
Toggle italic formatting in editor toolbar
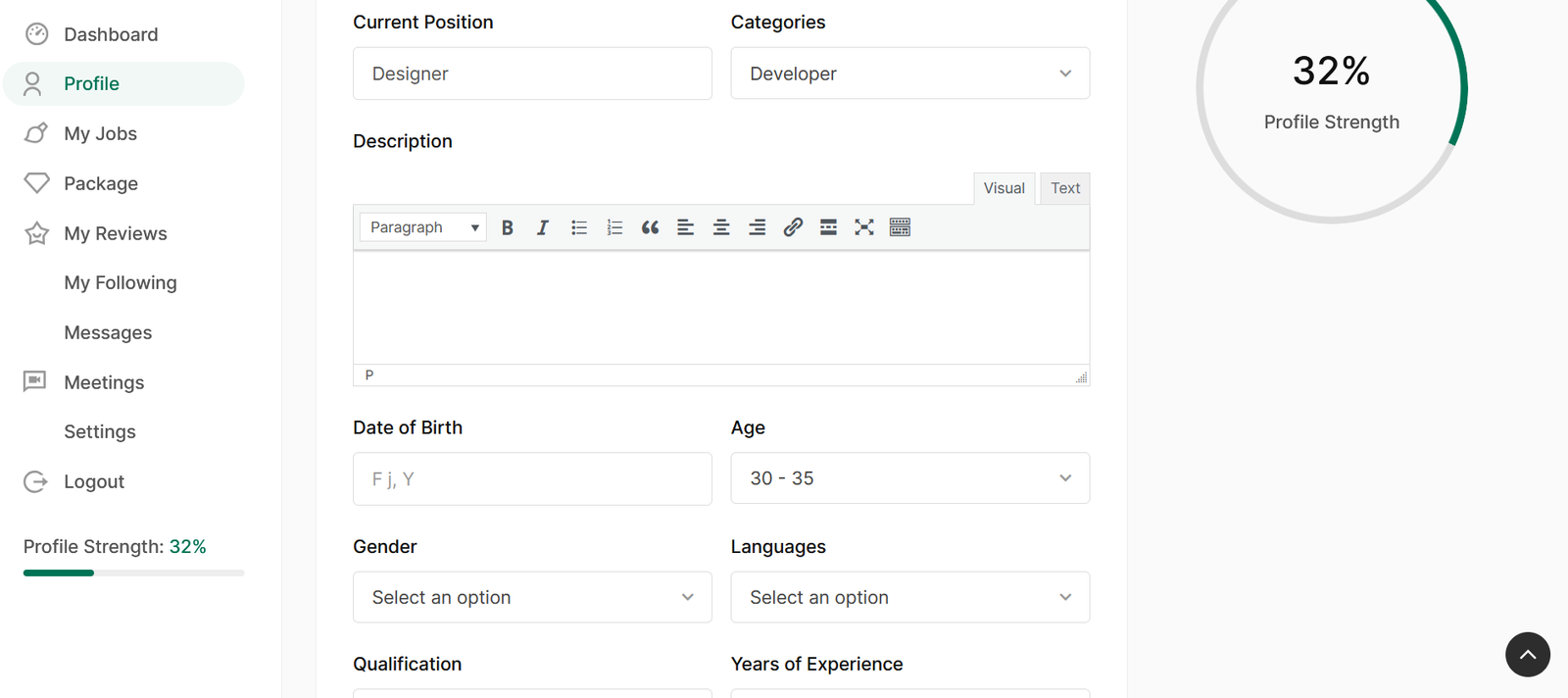[543, 227]
